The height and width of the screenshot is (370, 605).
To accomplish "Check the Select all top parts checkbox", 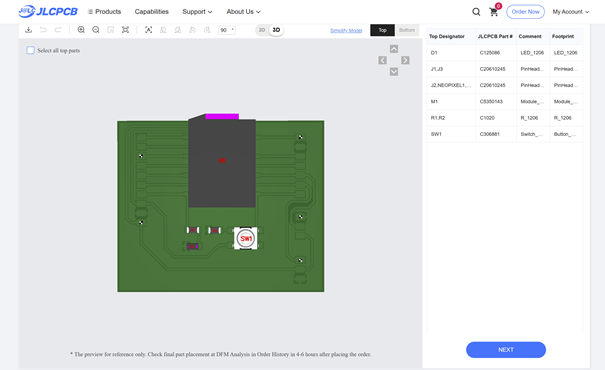I will 31,50.
